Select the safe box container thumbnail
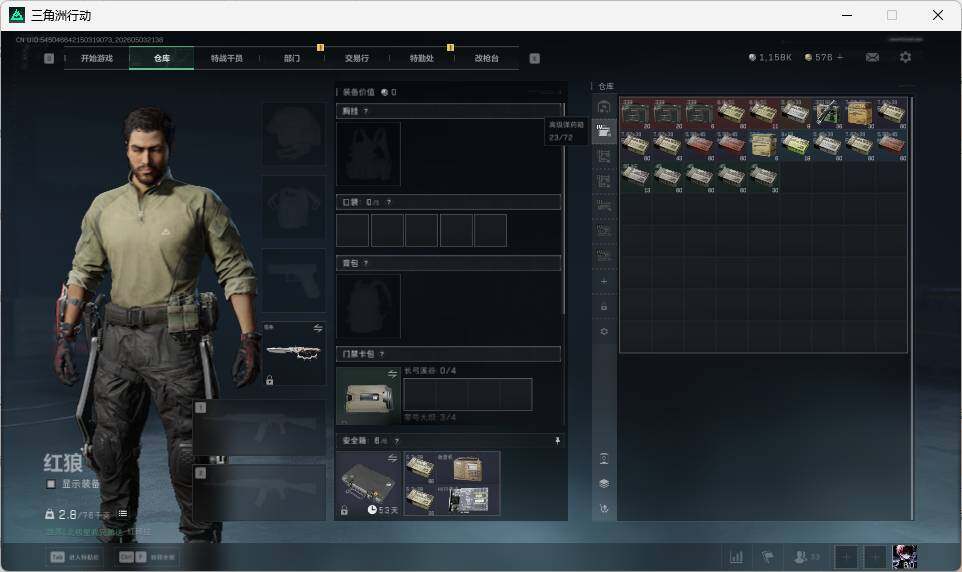Screen dimensions: 962x572 368,484
